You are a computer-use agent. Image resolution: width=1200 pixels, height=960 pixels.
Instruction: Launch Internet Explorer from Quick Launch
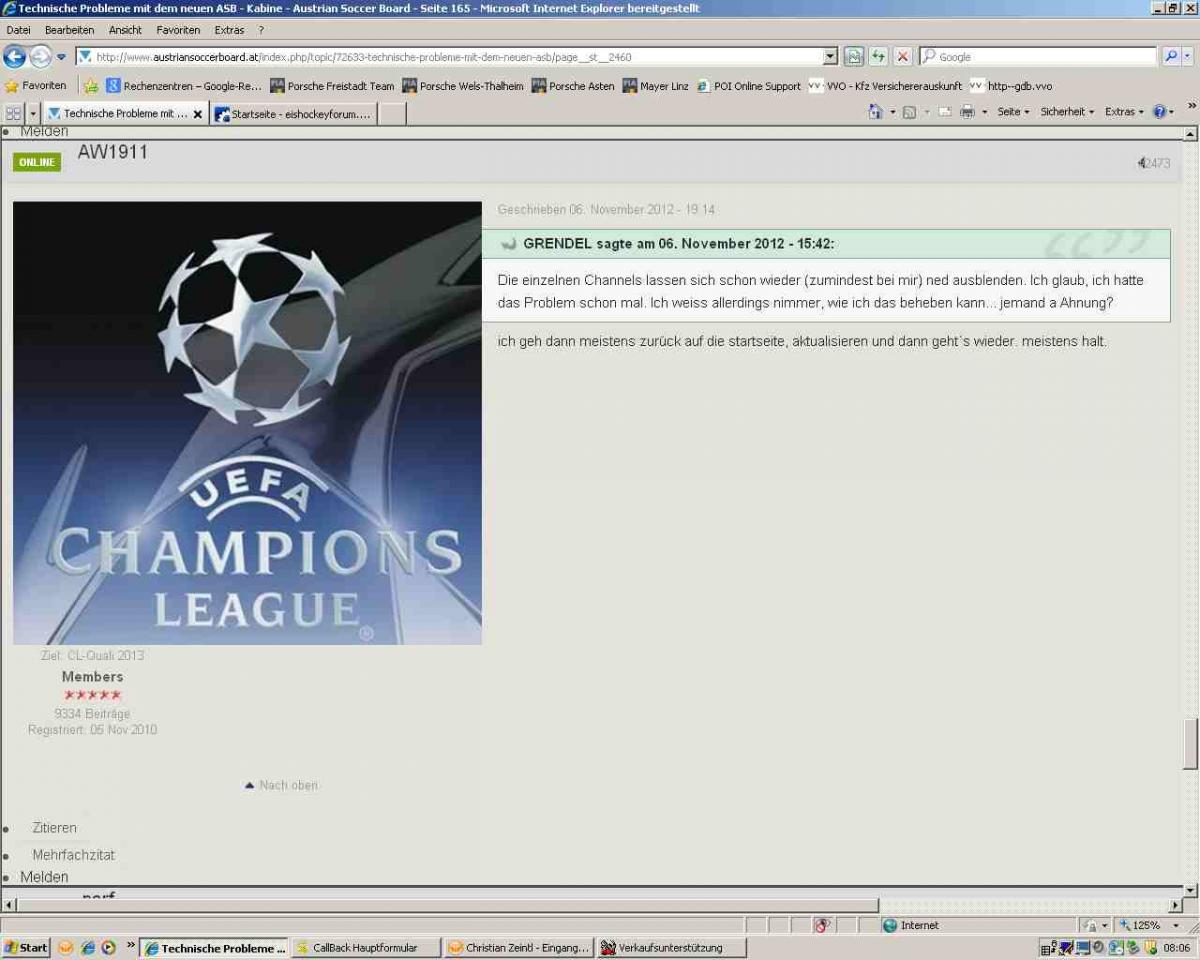pyautogui.click(x=87, y=948)
